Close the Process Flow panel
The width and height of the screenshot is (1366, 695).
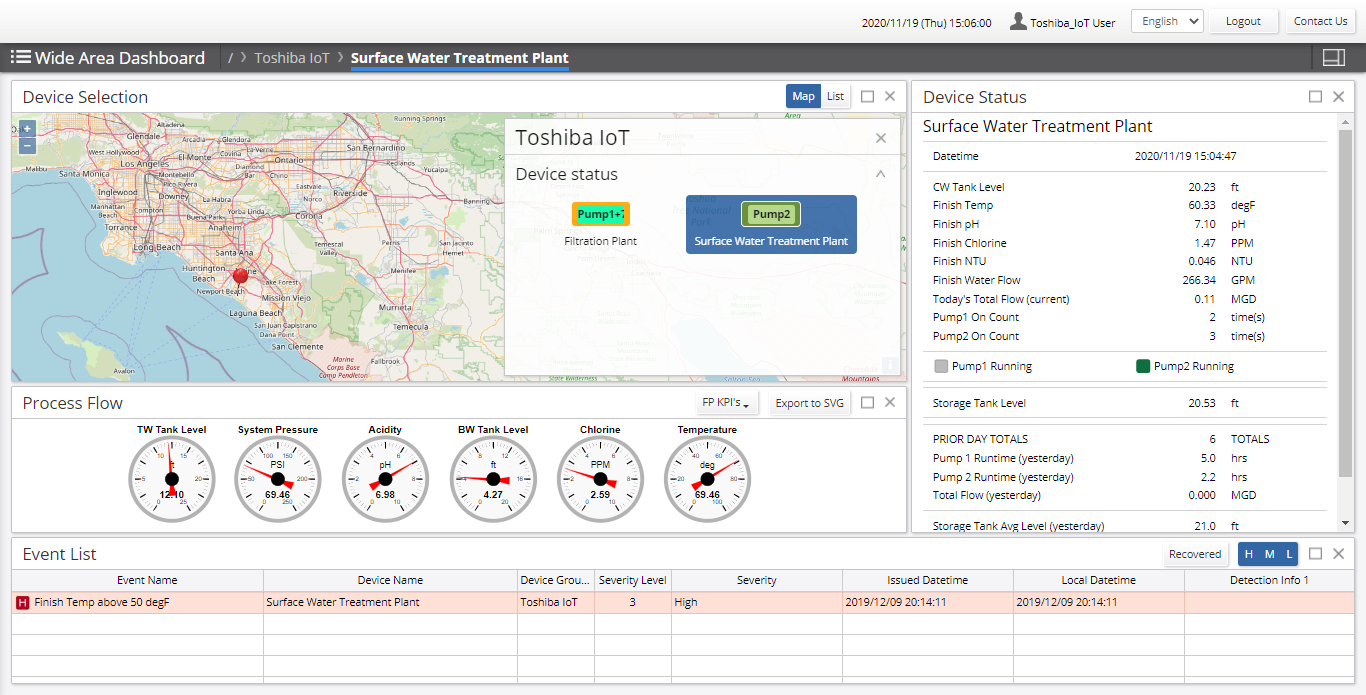click(890, 402)
